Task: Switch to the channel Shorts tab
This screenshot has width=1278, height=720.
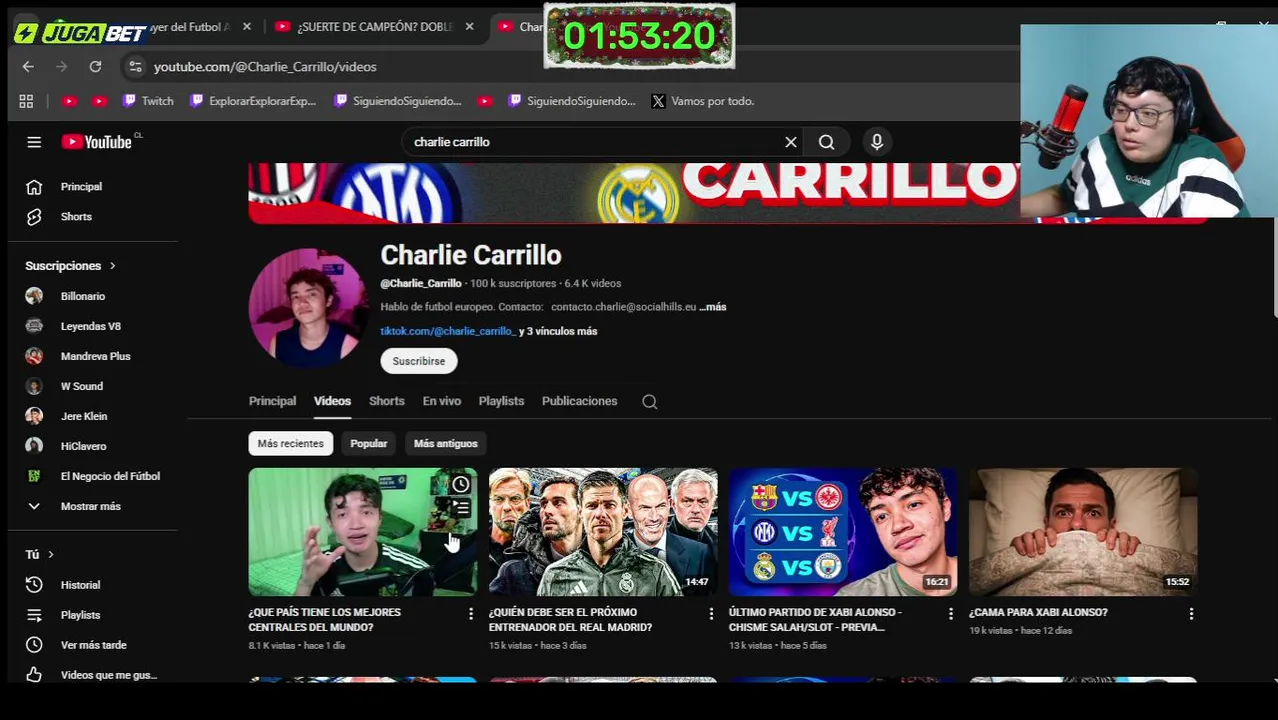Action: click(x=387, y=401)
